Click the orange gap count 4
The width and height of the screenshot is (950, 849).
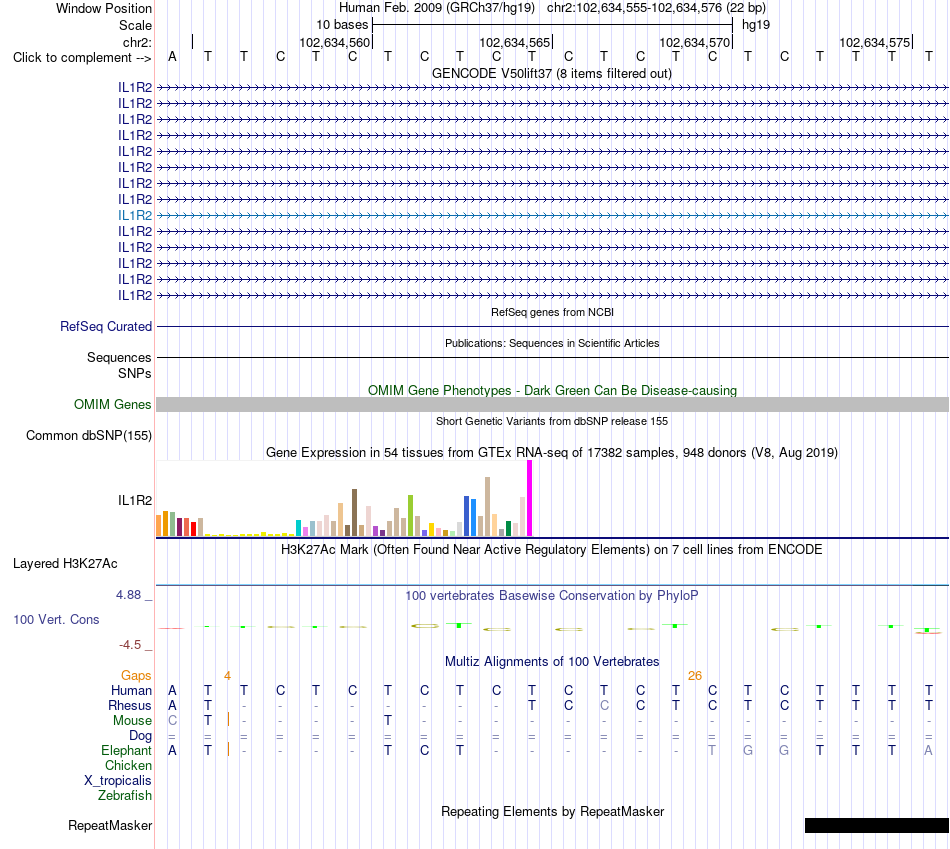[227, 676]
